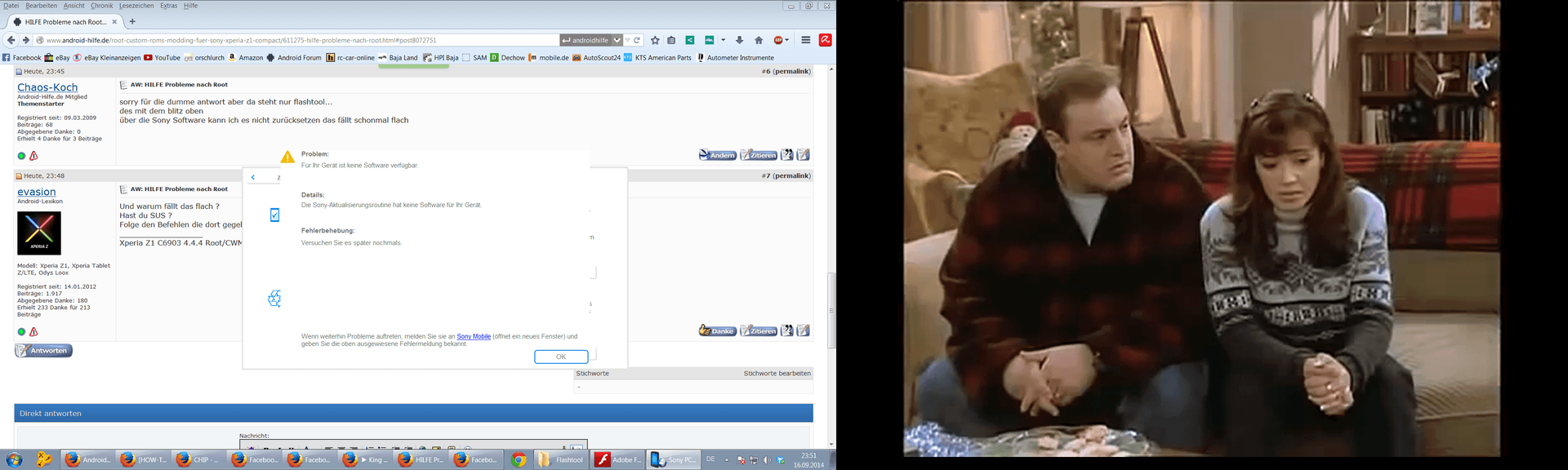The height and width of the screenshot is (470, 1568).
Task: Open Baja Land bookmark
Action: (398, 58)
